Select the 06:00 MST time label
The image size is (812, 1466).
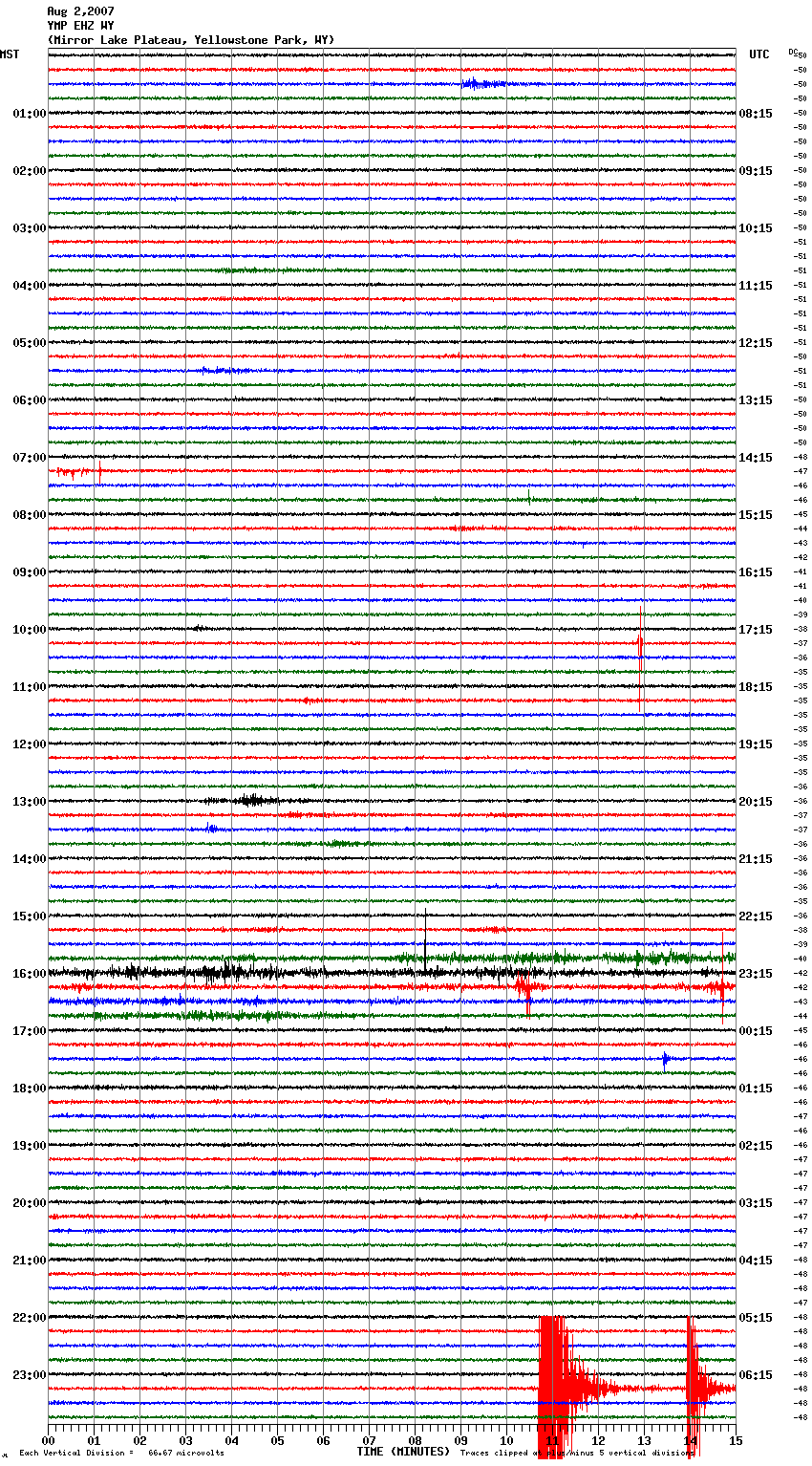click(30, 400)
